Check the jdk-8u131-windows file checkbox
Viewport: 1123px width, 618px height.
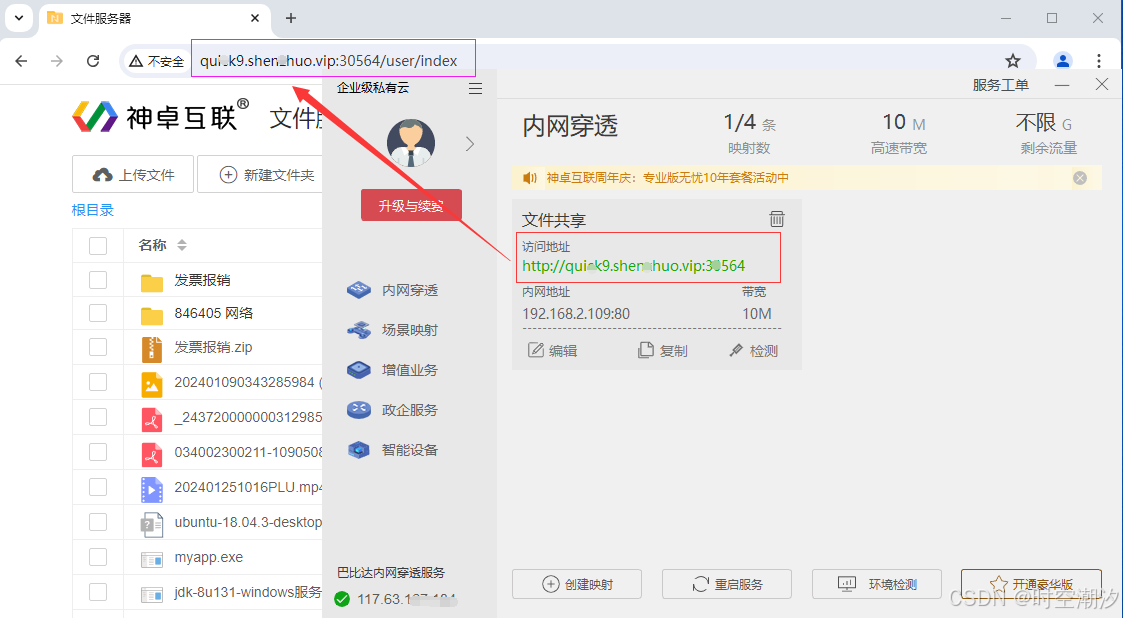(x=98, y=593)
